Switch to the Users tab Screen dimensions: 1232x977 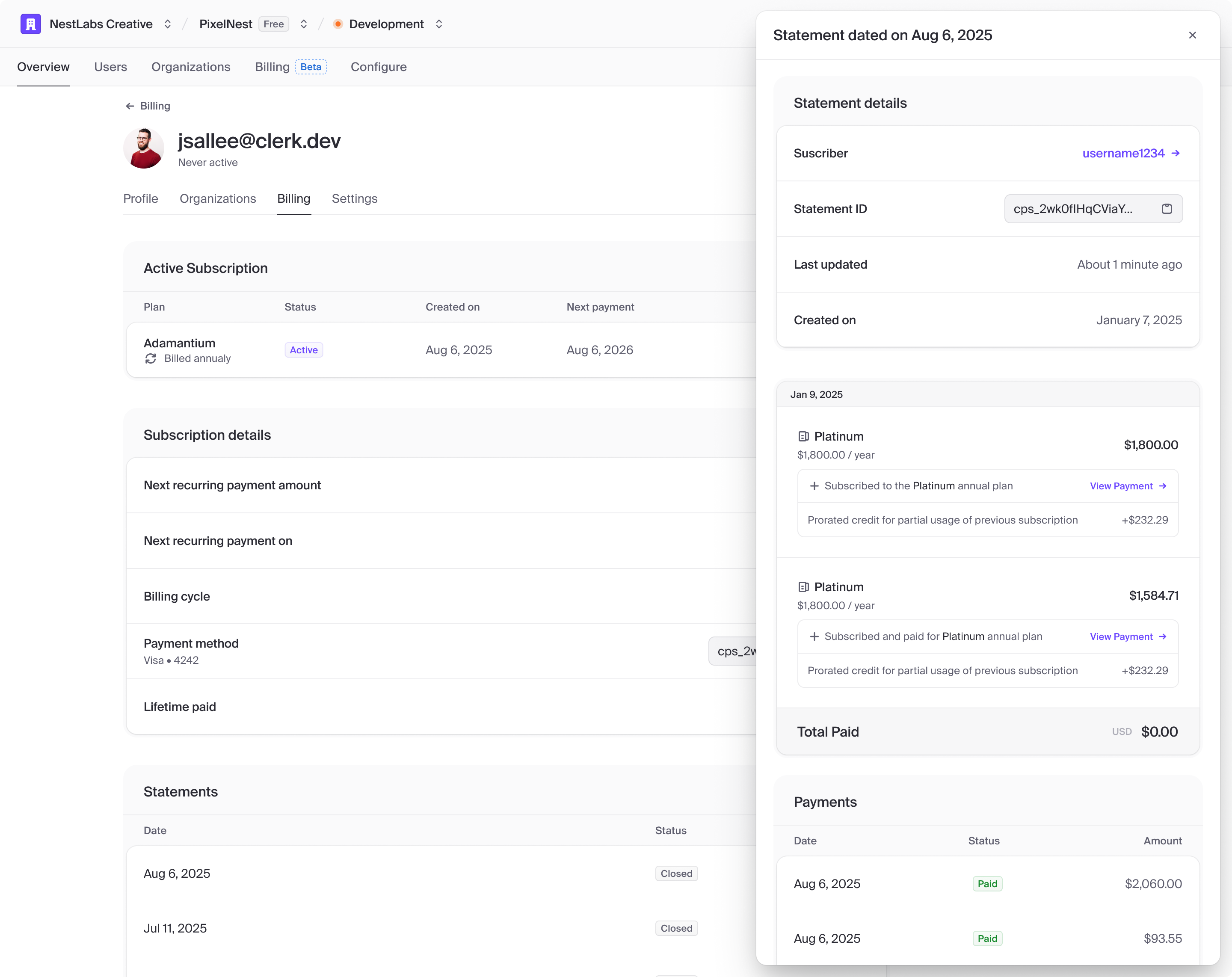click(110, 67)
